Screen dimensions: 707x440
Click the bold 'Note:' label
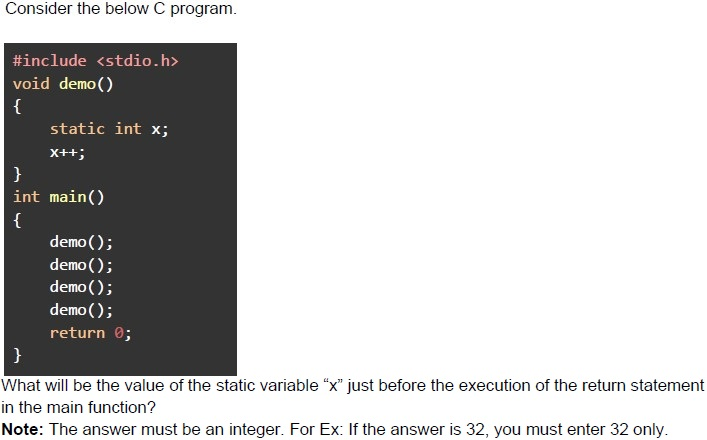coord(23,429)
